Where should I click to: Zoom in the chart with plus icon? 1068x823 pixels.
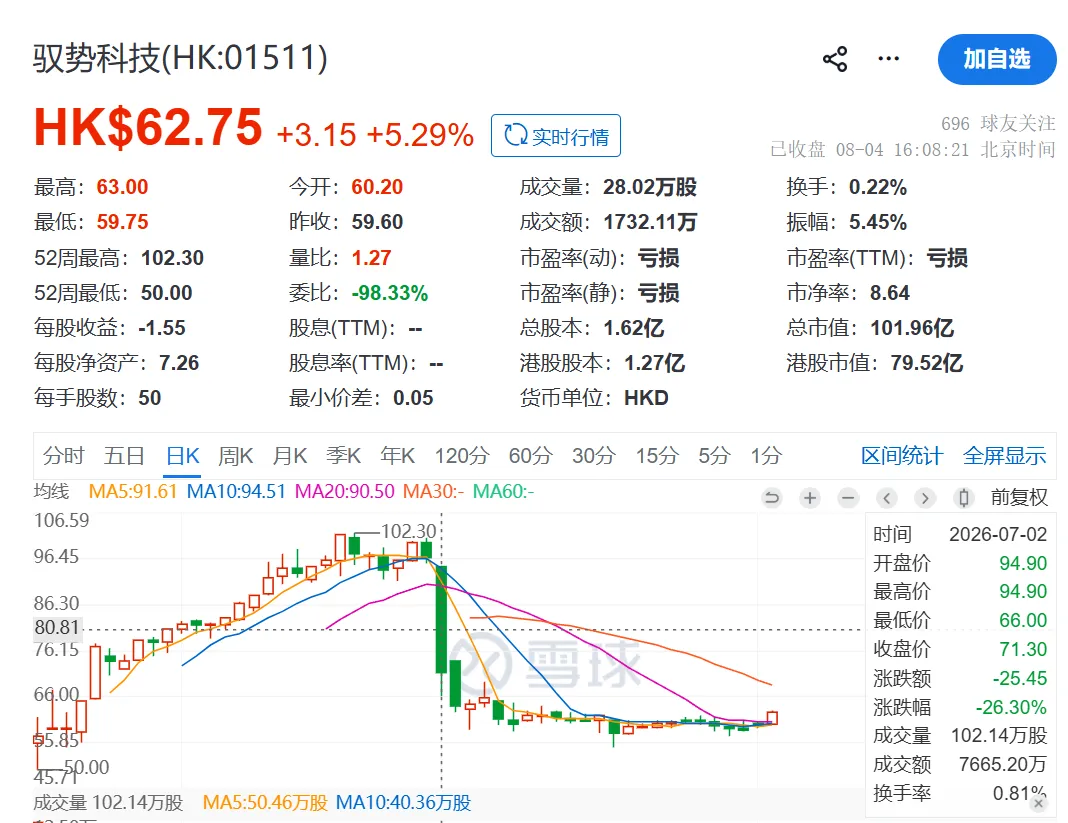click(810, 498)
